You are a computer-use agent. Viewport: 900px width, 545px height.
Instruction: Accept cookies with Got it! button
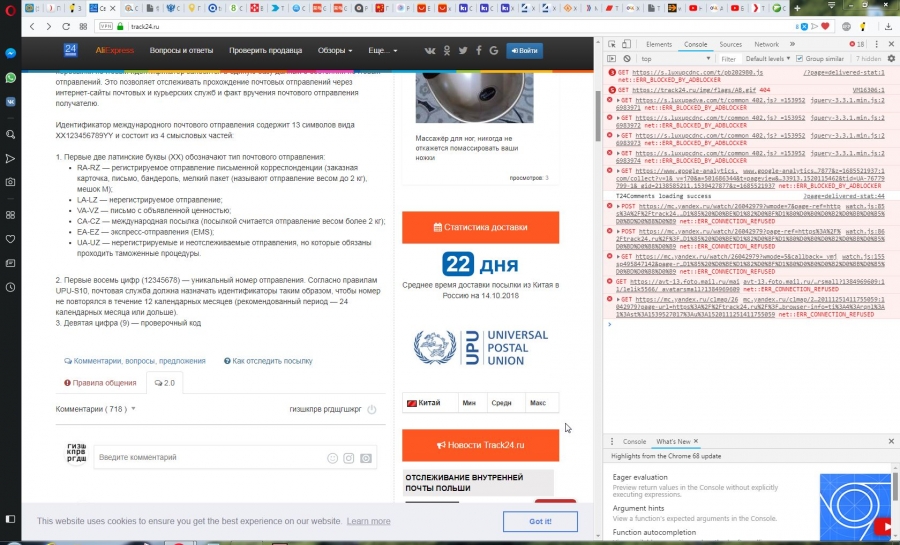(540, 521)
